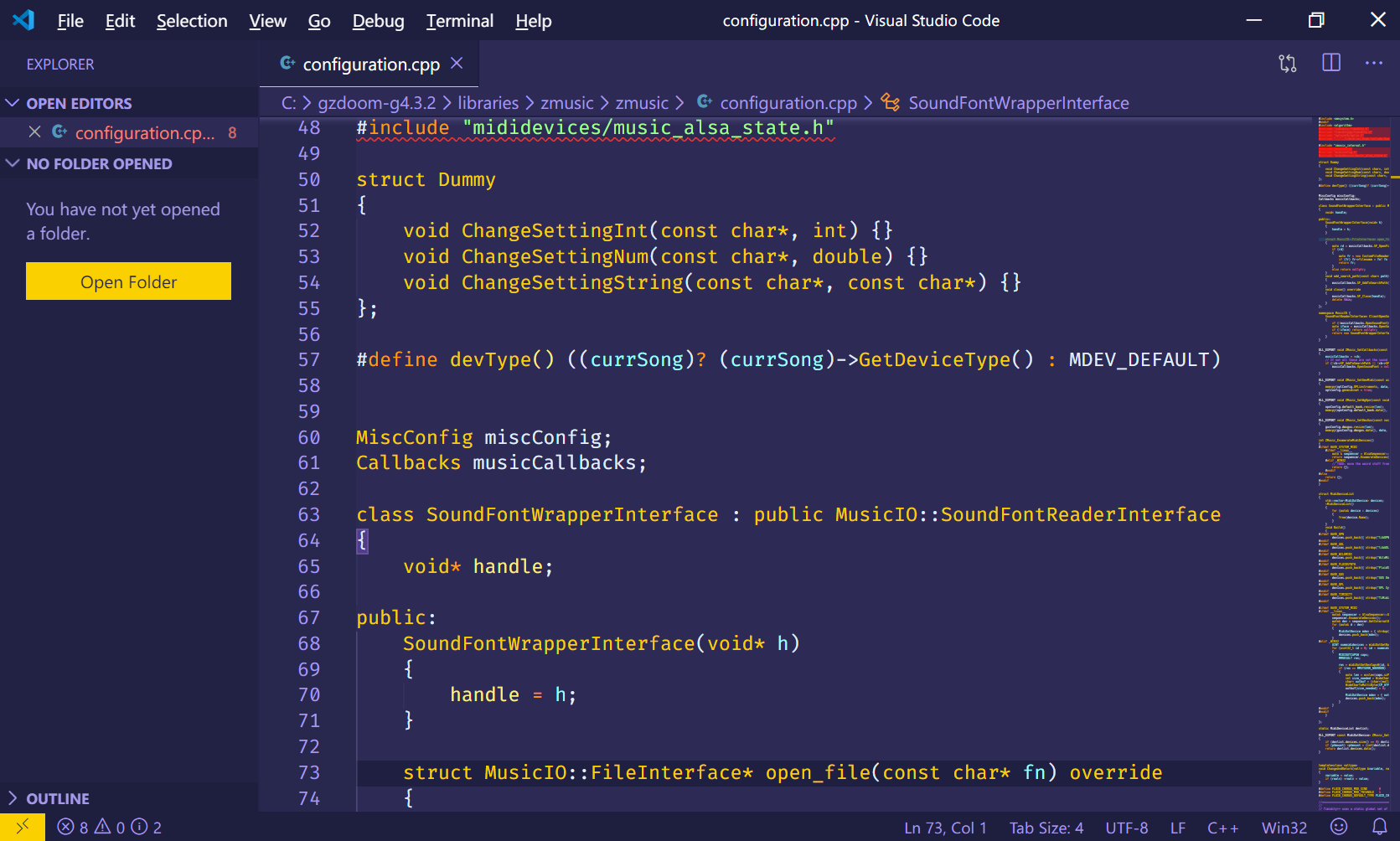
Task: Collapse the NO FOLDER OPENED section
Action: point(12,163)
